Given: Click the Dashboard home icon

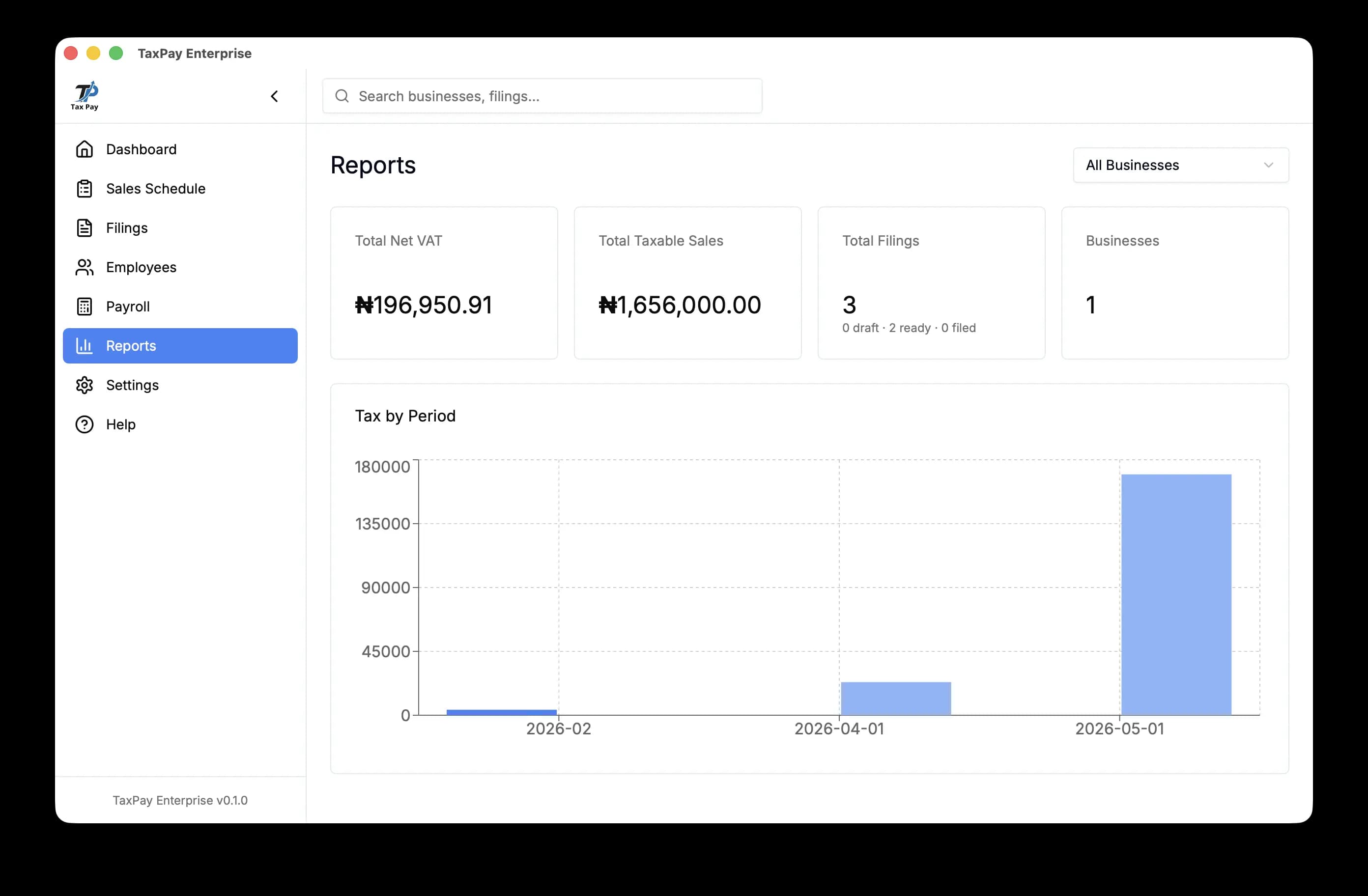Looking at the screenshot, I should click(x=85, y=149).
